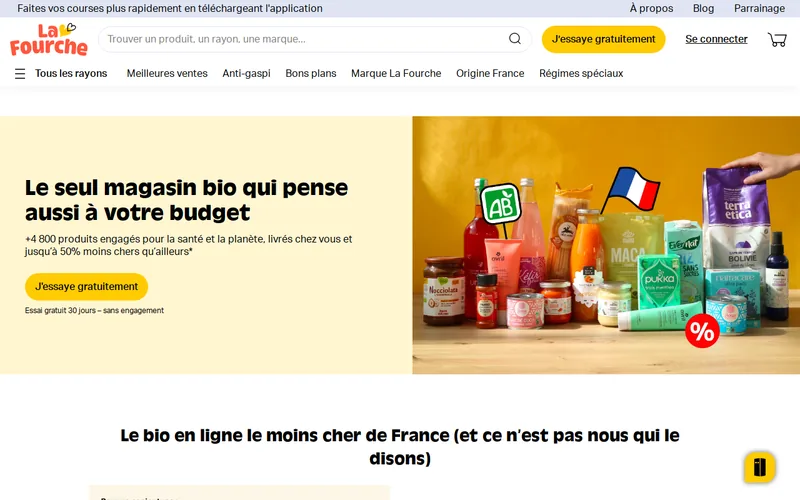Click 'Le bio en ligne le moins cher' heading

(x=400, y=446)
